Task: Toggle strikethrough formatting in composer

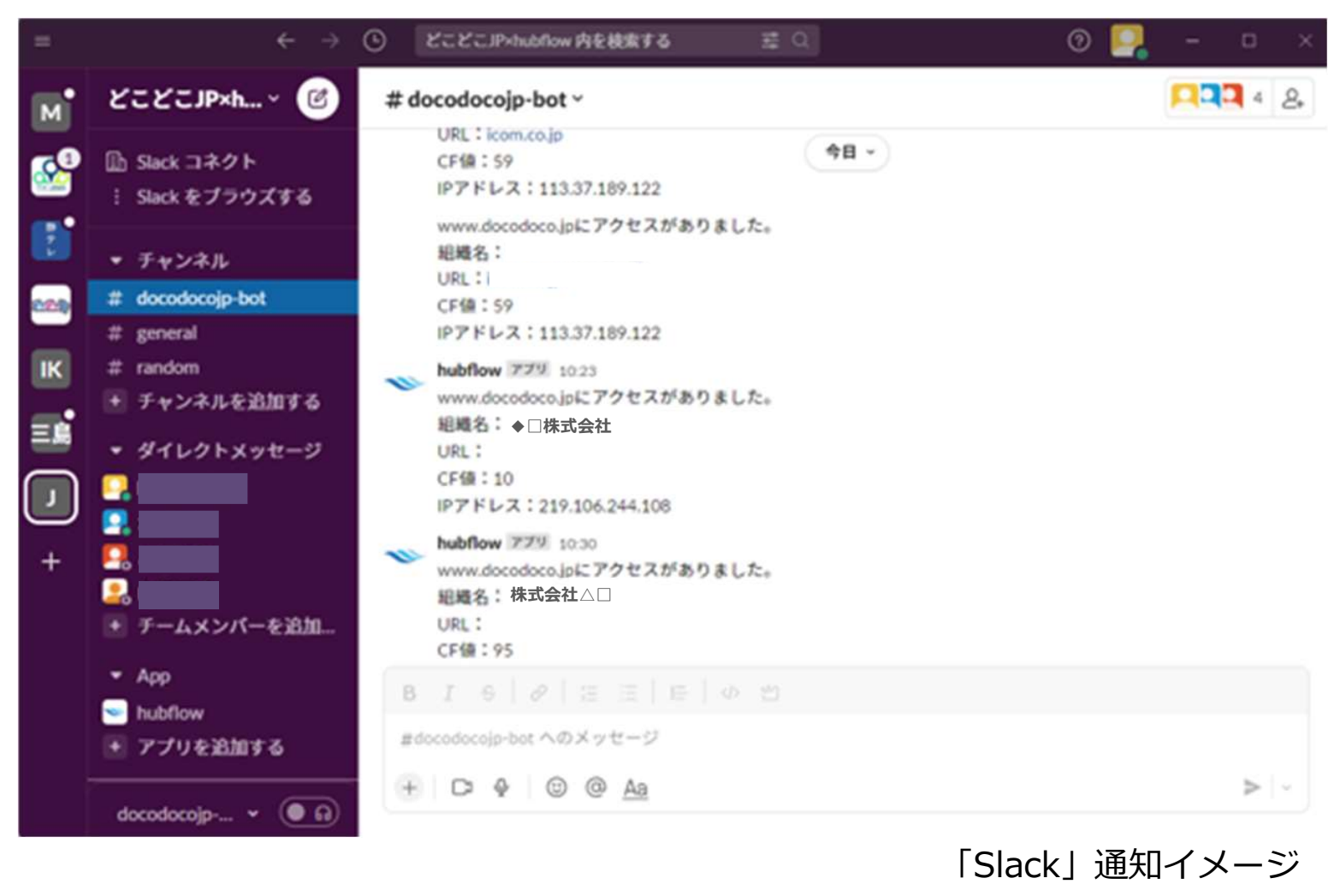Action: coord(488,693)
